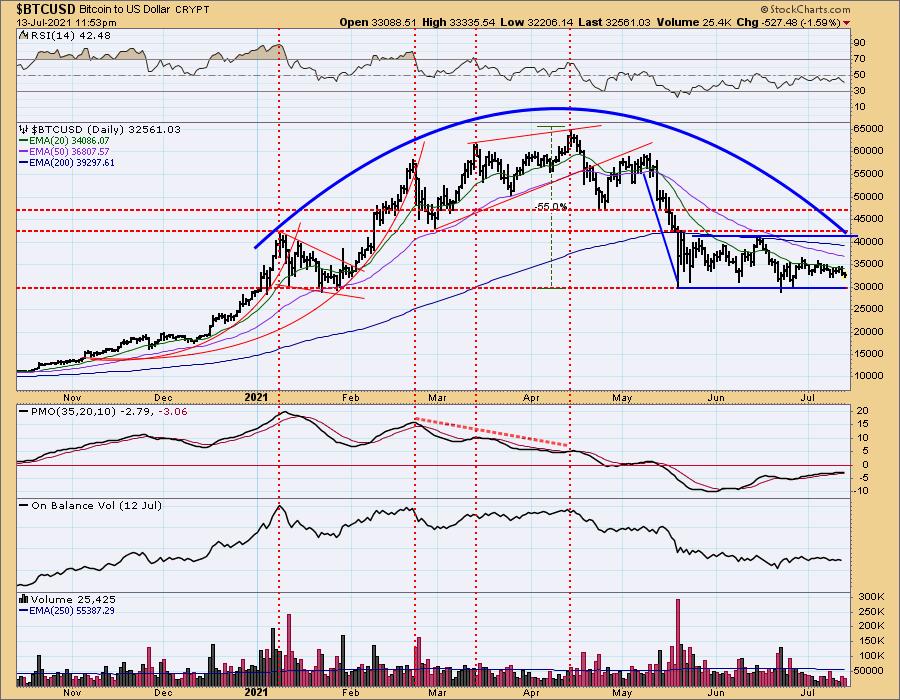Click the StockCharts.com copyright label

pyautogui.click(x=805, y=9)
